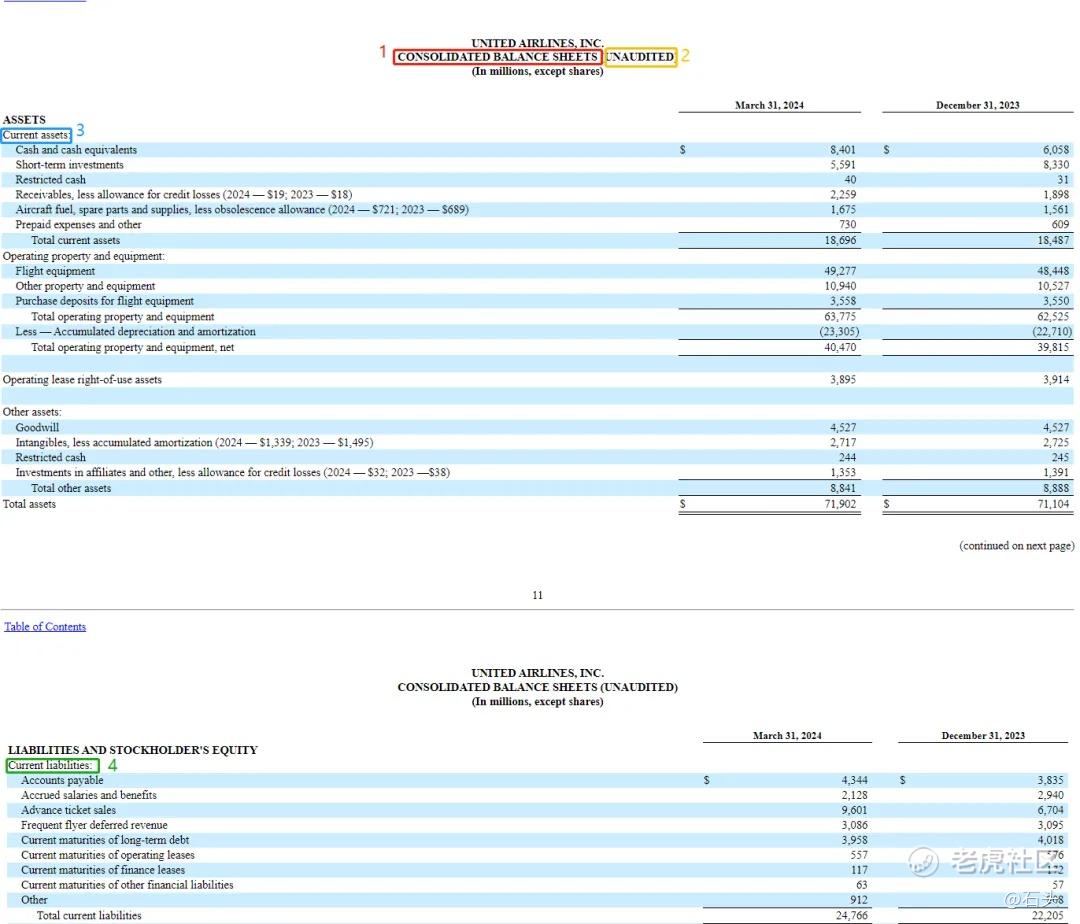Click the second page 'December 31, 2023' header
Viewport: 1080px width, 924px height.
pos(983,736)
